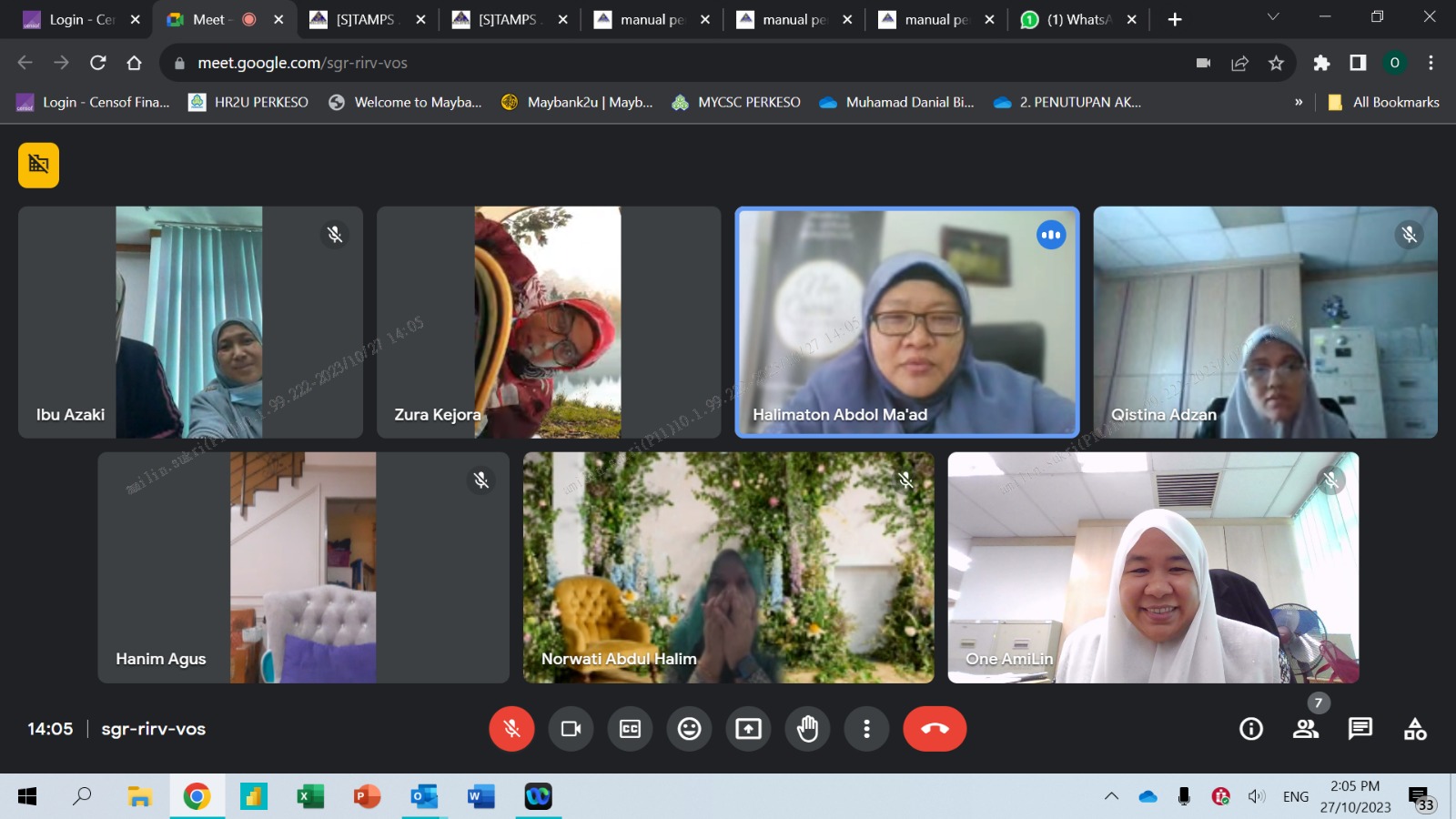Unmute the microphone in the call bar
The width and height of the screenshot is (1456, 819).
511,729
